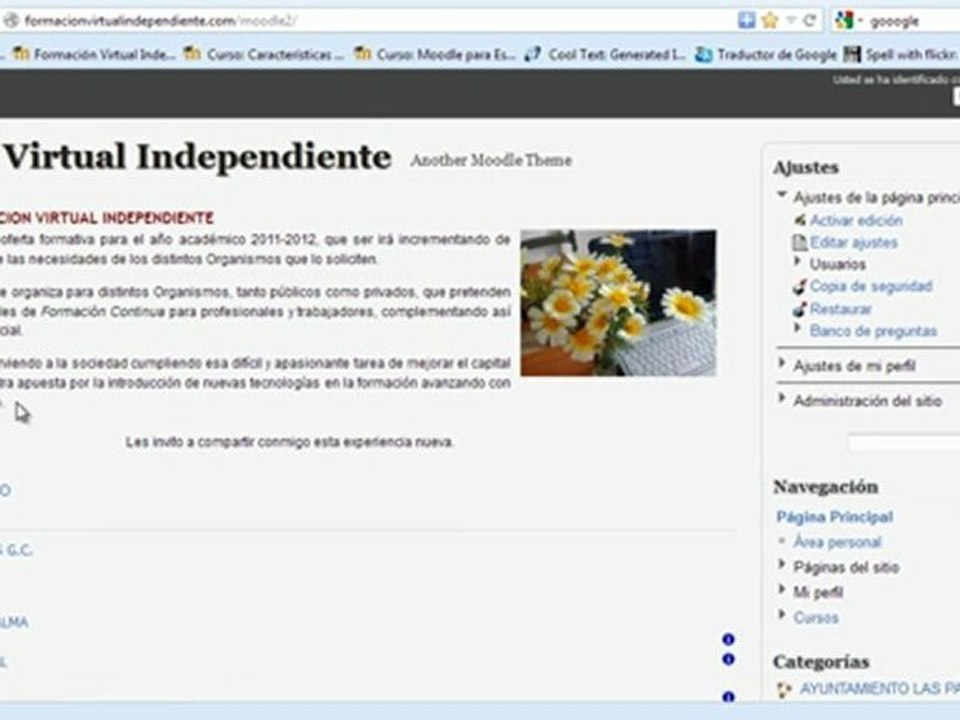The width and height of the screenshot is (960, 720).
Task: Click the 'Categorías' block heading
Action: (x=821, y=662)
